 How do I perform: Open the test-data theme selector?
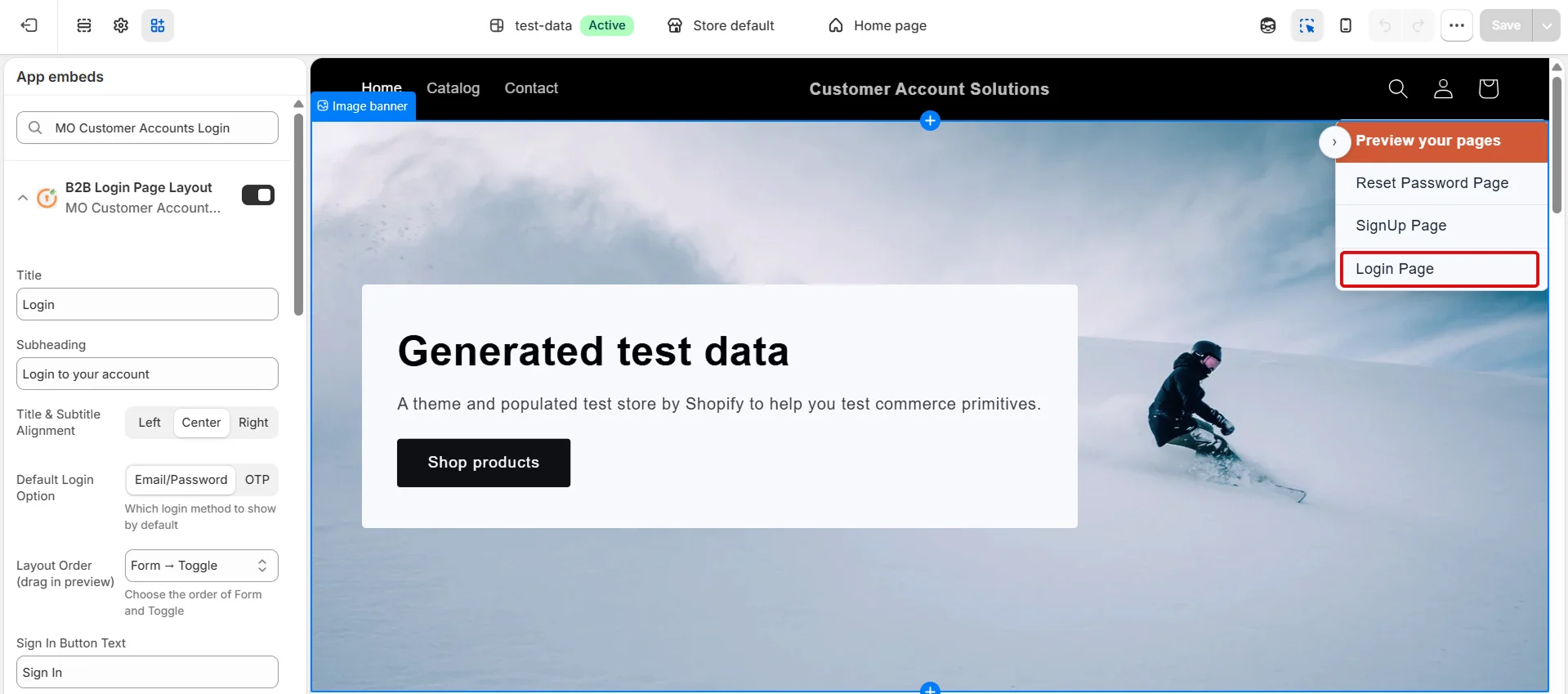click(561, 25)
